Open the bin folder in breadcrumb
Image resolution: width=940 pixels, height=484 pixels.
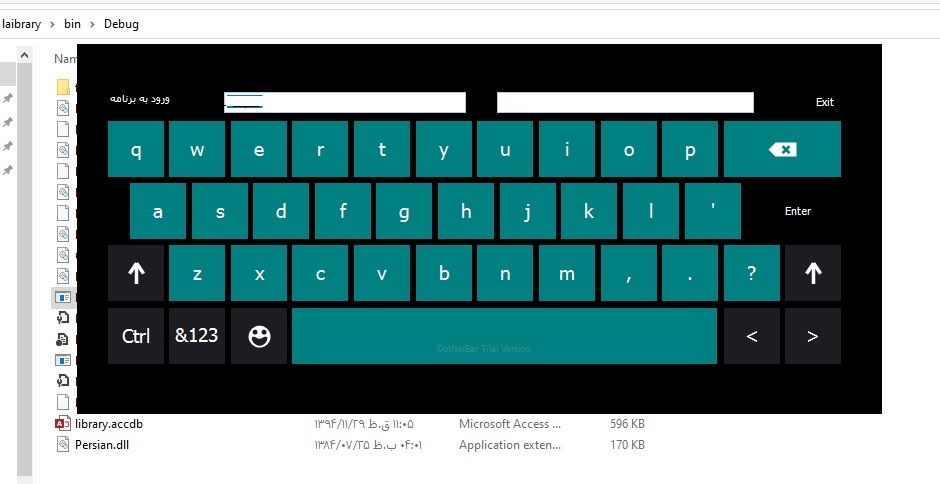[x=73, y=24]
